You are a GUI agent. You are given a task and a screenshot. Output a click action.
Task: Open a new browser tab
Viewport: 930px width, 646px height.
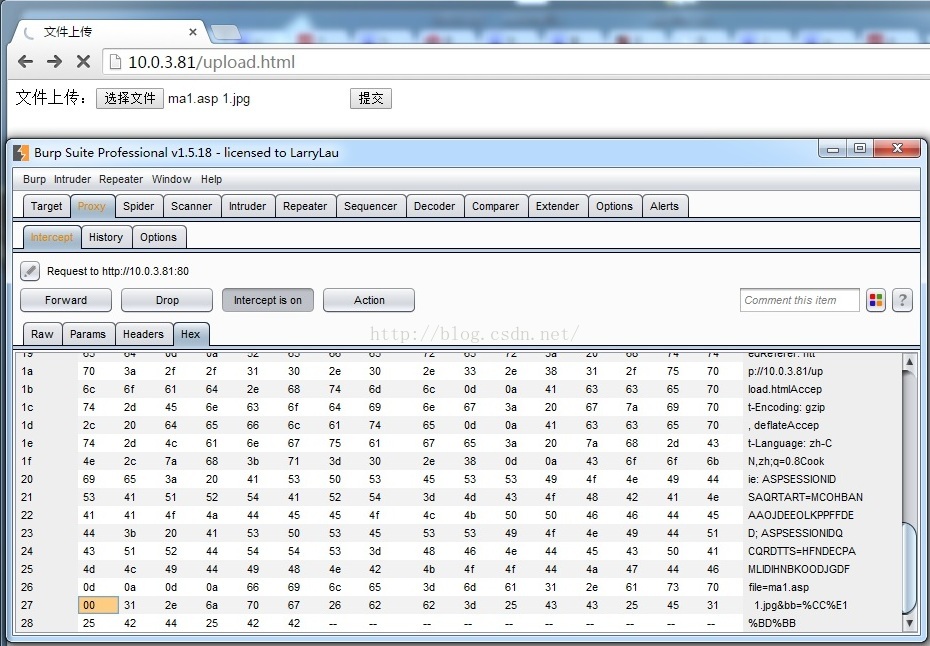click(225, 33)
